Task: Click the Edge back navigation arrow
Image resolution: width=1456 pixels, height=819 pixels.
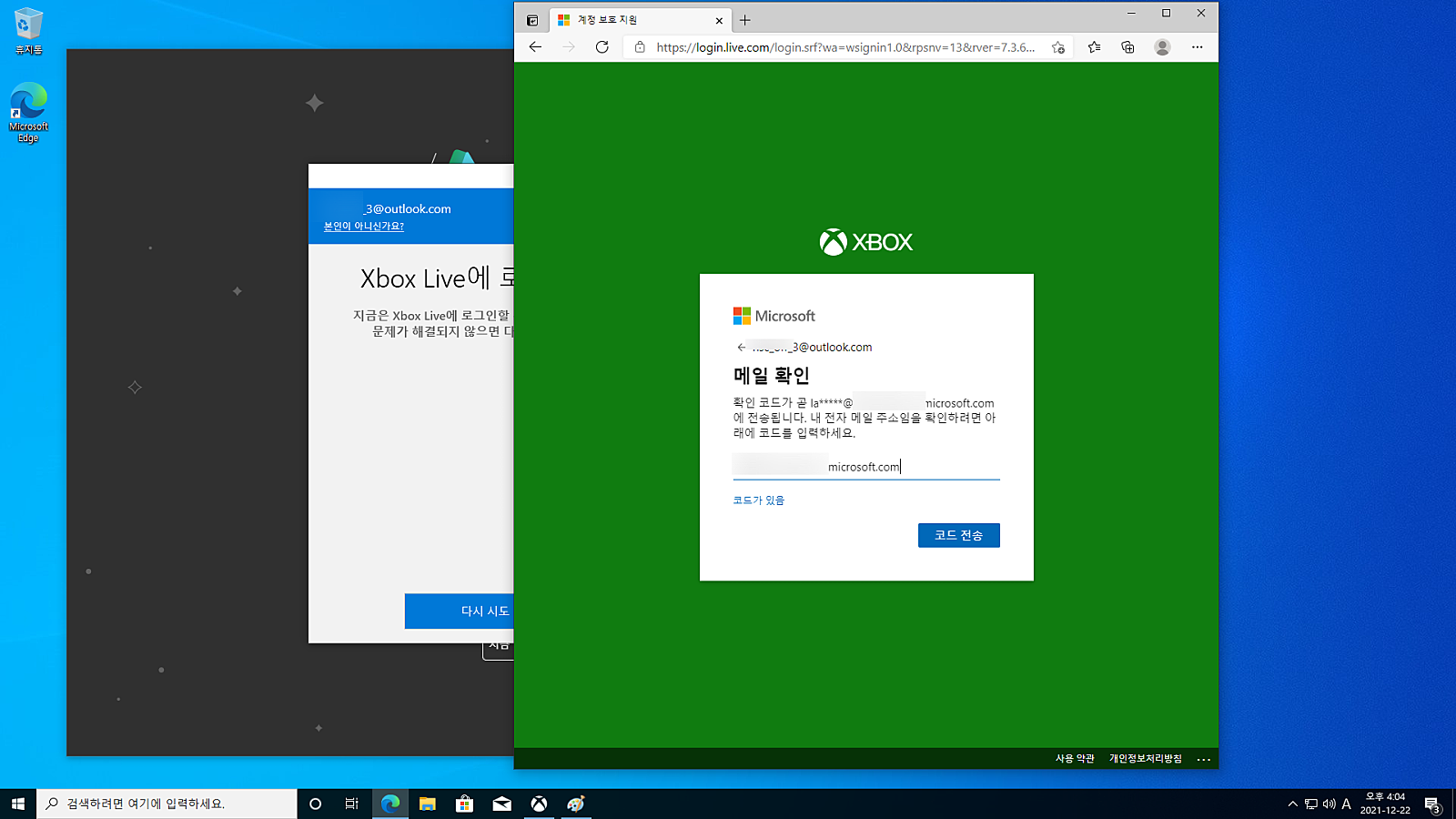Action: coord(535,47)
